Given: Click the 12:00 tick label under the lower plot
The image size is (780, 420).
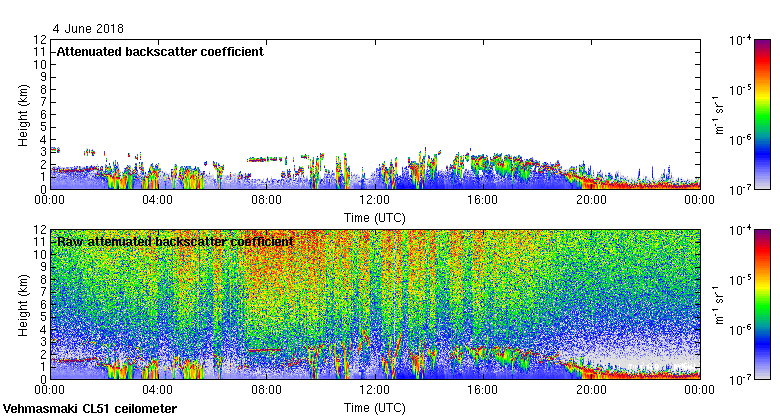Looking at the screenshot, I should point(375,390).
